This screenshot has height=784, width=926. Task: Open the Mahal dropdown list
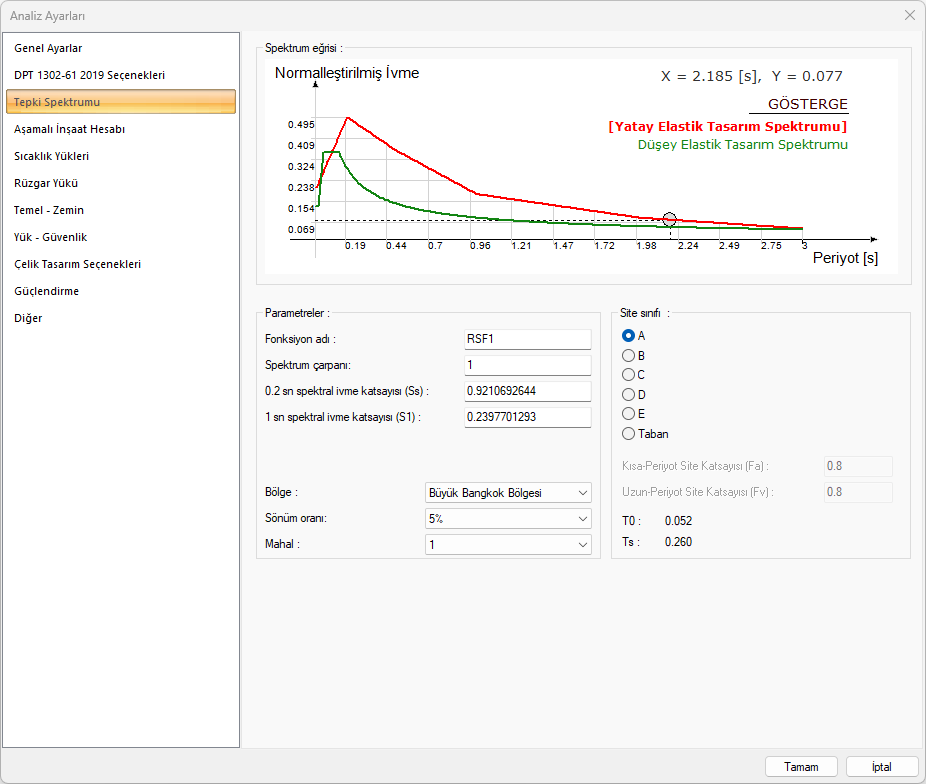(508, 545)
